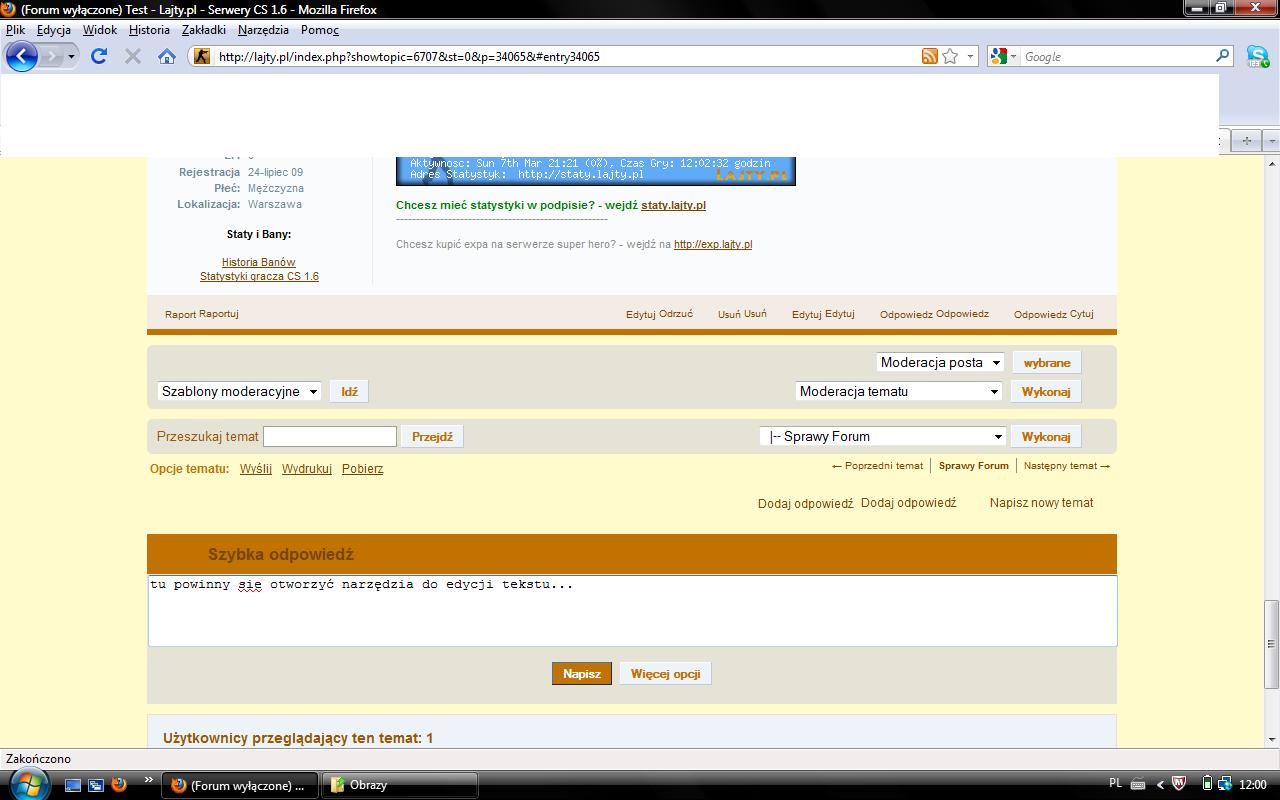Subscribe via the orange RSS feed icon
Screen dimensions: 1280x800
930,57
